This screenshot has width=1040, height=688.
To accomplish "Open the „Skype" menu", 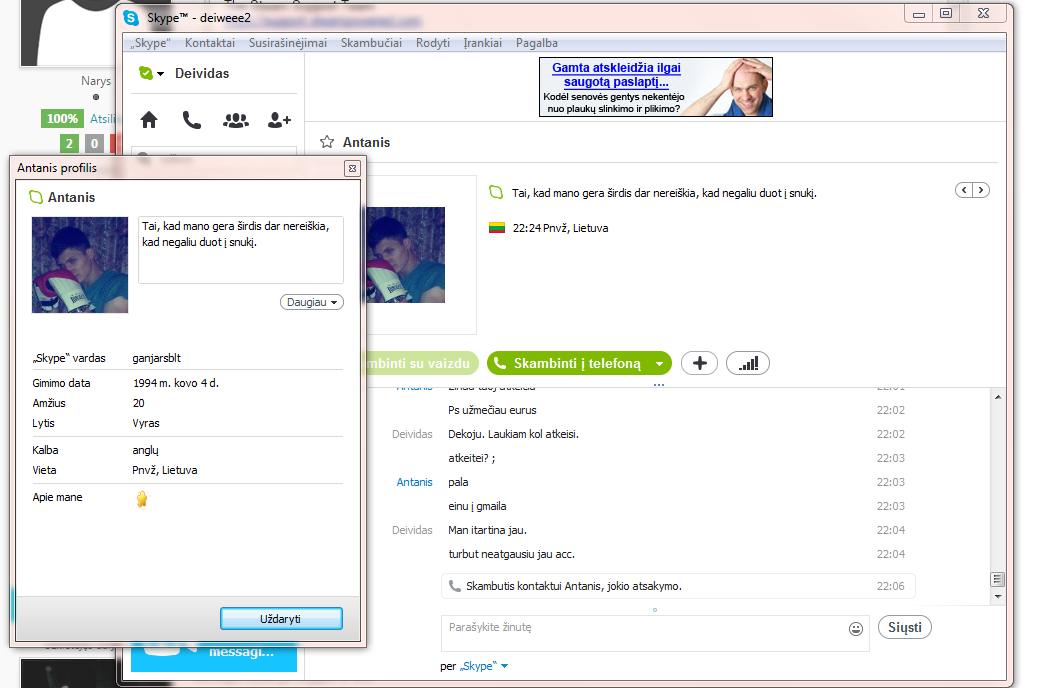I will (151, 43).
